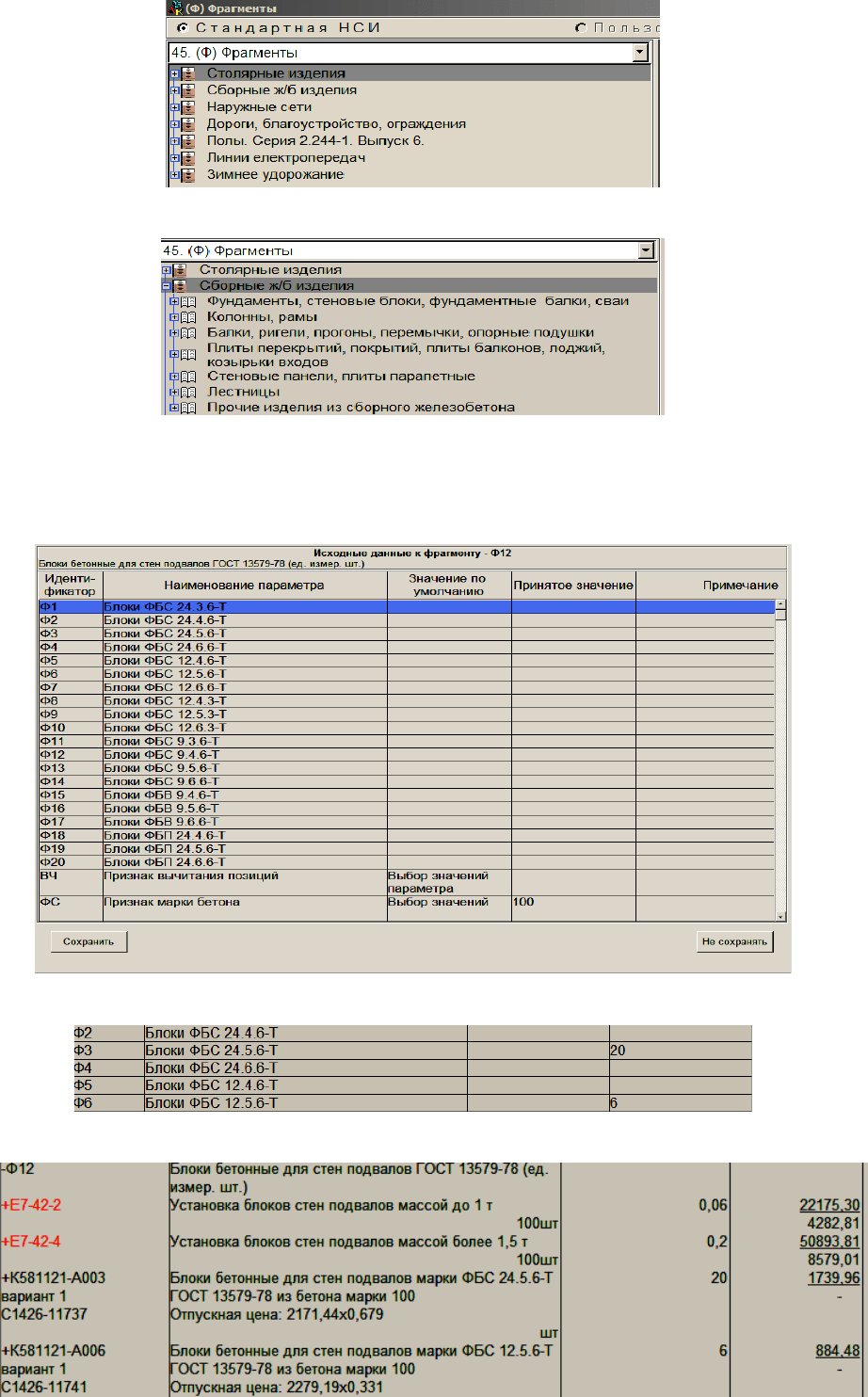868x1397 pixels.
Task: Select the cut-off Пользо… radio button
Action: (580, 28)
